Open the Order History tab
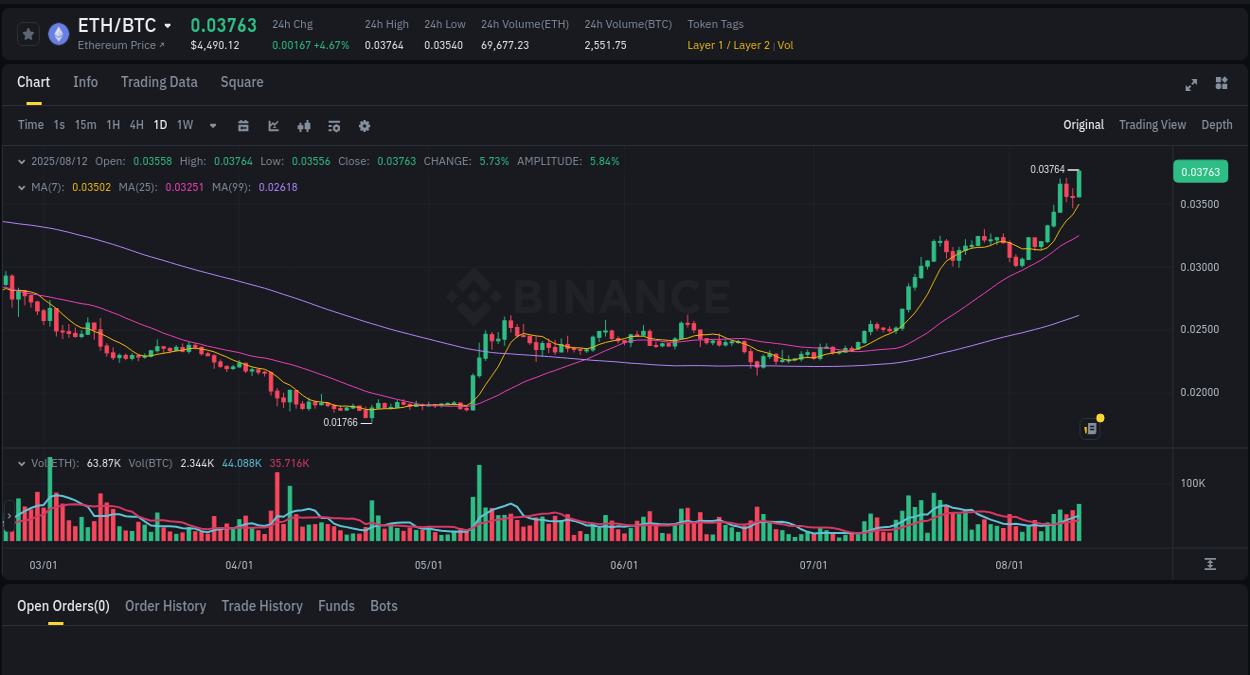This screenshot has width=1250, height=675. [x=165, y=606]
